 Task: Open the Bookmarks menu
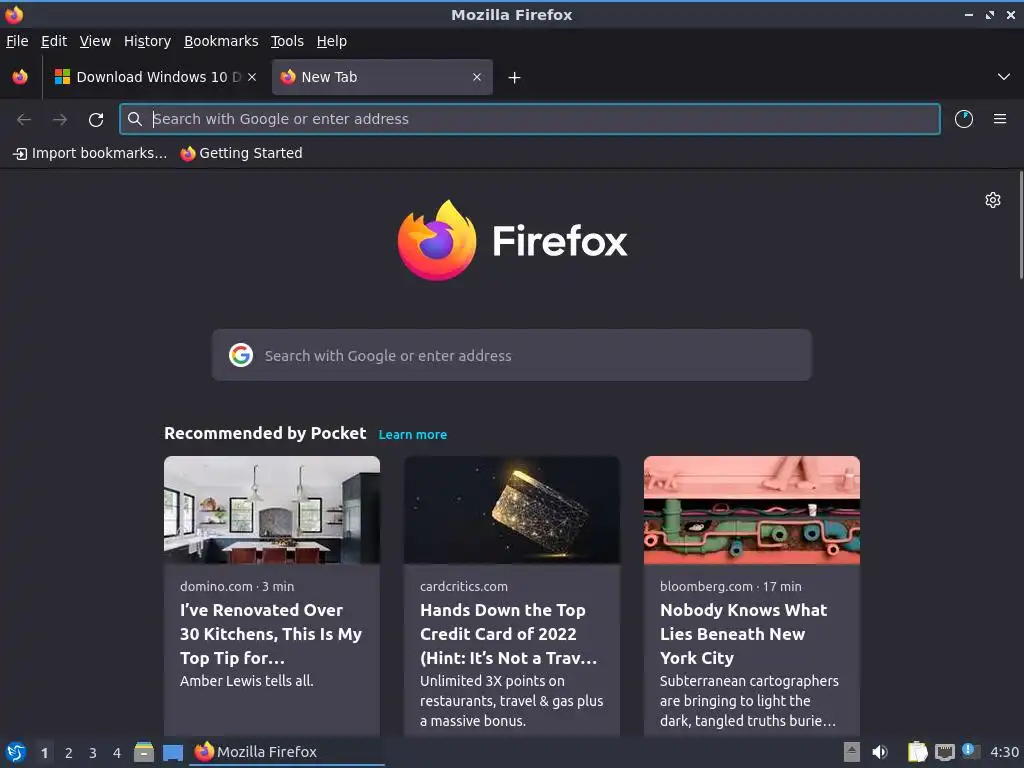[x=221, y=41]
